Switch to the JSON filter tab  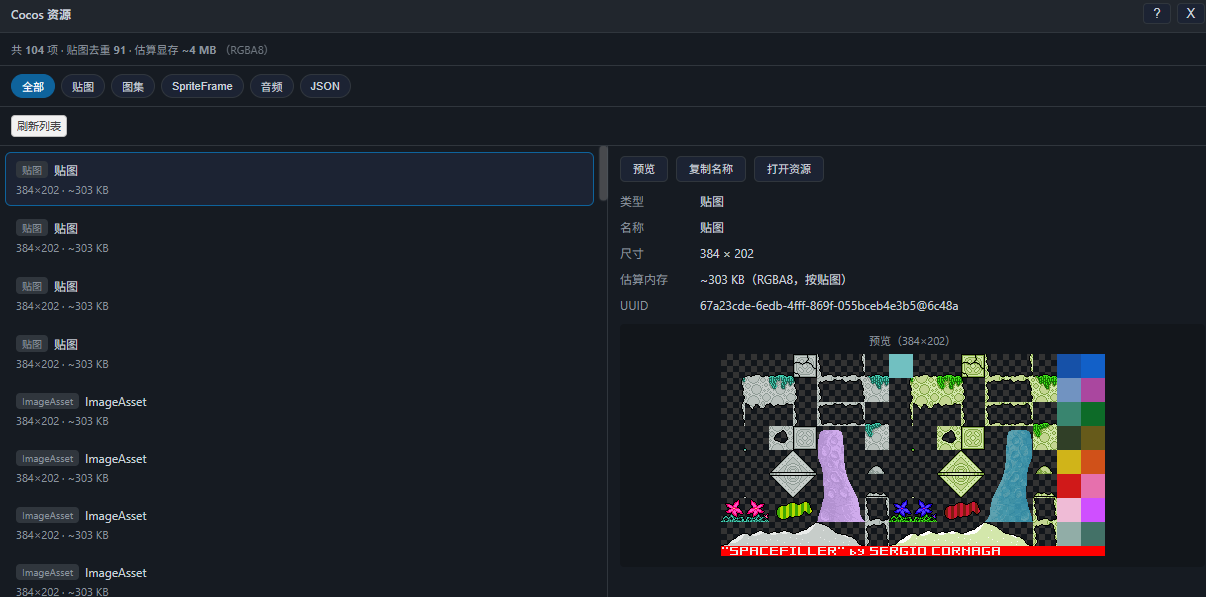point(325,87)
